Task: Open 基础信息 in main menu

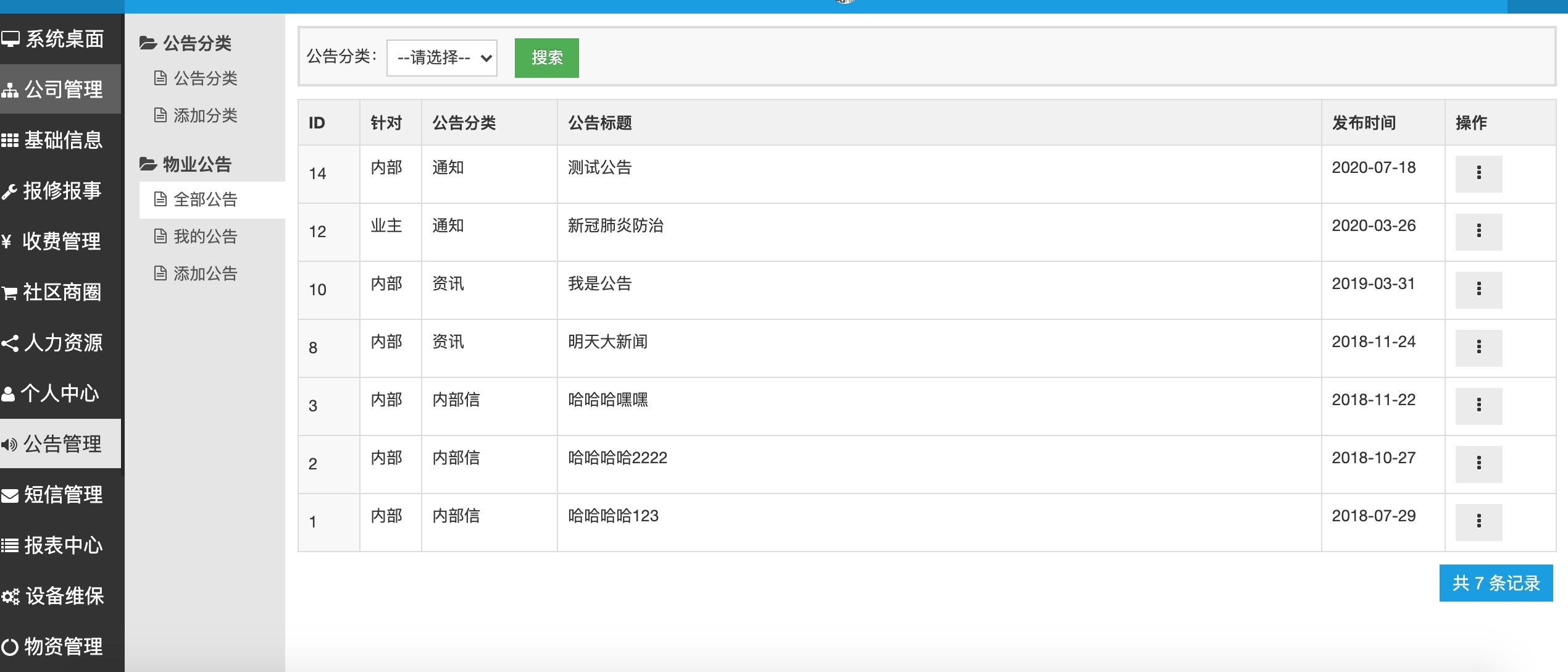Action: pos(60,140)
